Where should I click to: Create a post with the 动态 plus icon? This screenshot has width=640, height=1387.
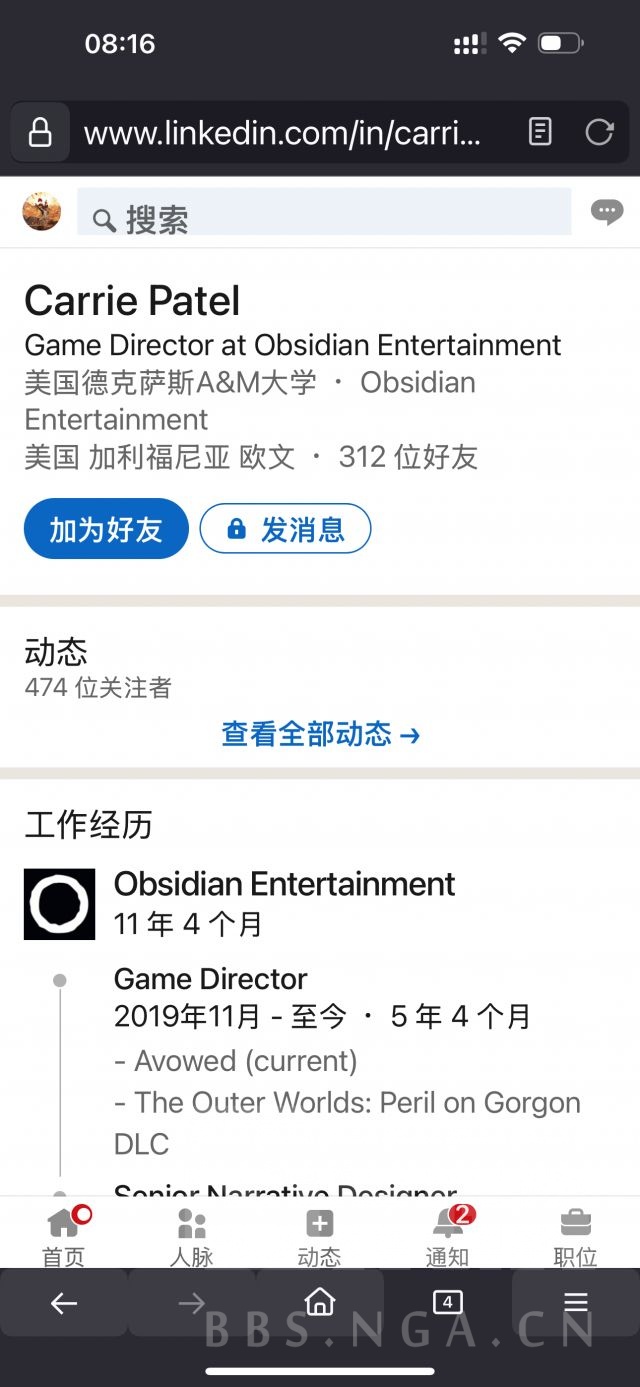pos(319,1230)
